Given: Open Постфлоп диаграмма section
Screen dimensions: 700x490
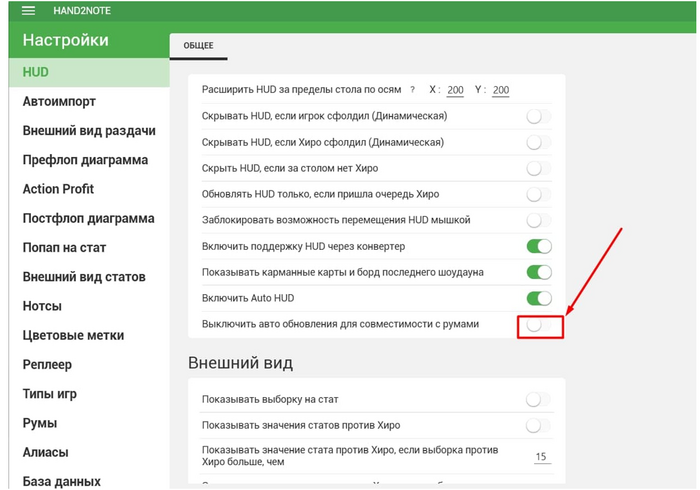Looking at the screenshot, I should coord(89,218).
